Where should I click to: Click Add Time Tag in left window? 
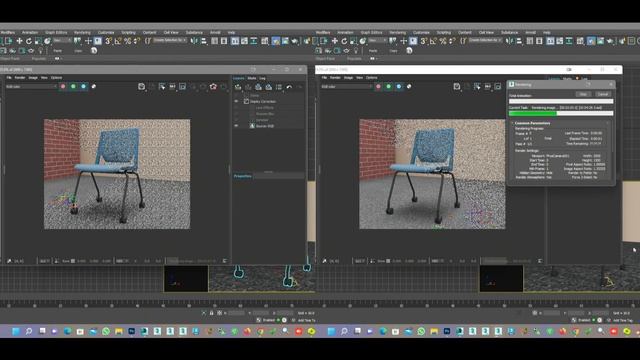[306, 320]
